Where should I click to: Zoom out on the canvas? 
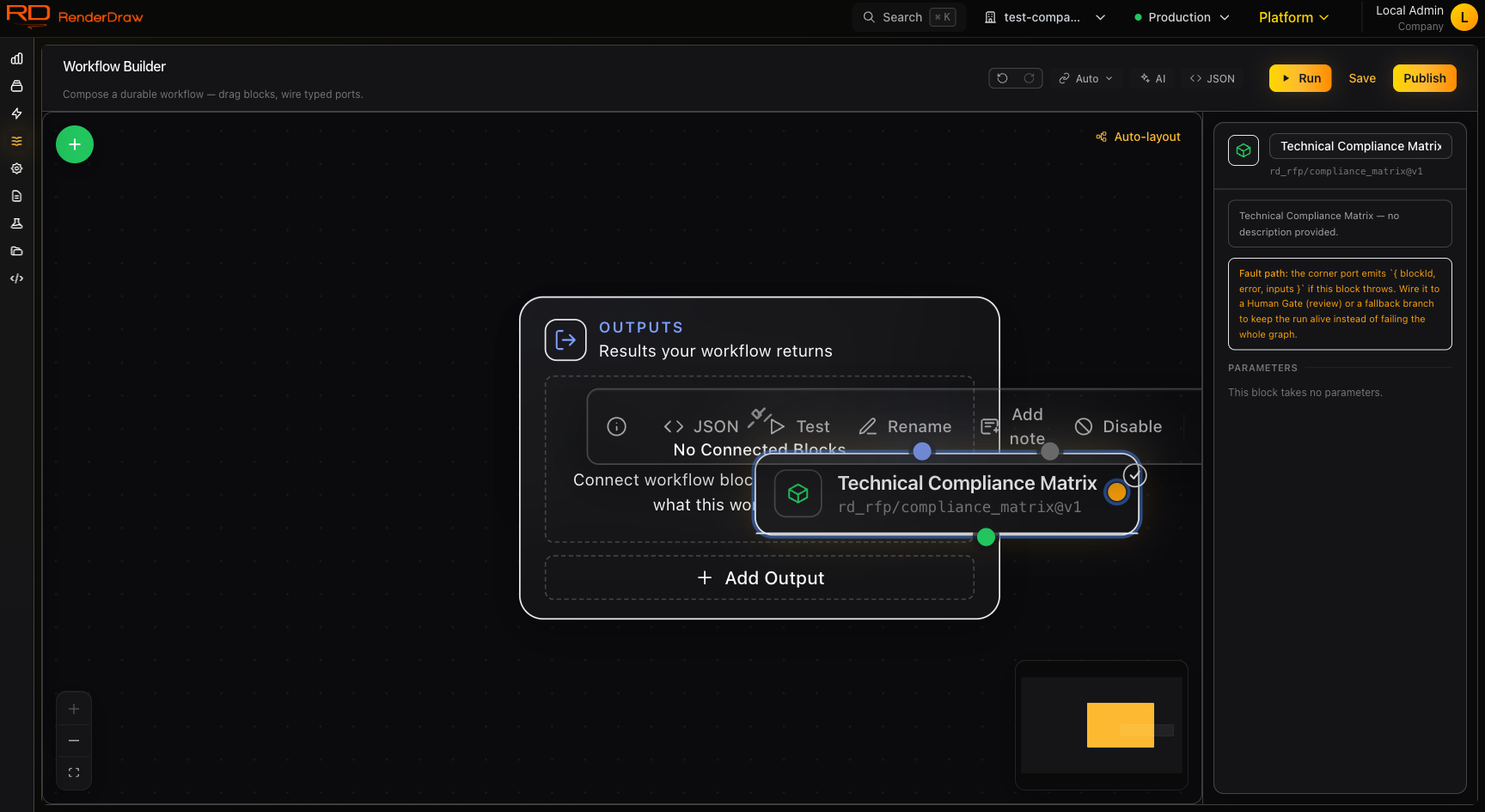point(74,741)
